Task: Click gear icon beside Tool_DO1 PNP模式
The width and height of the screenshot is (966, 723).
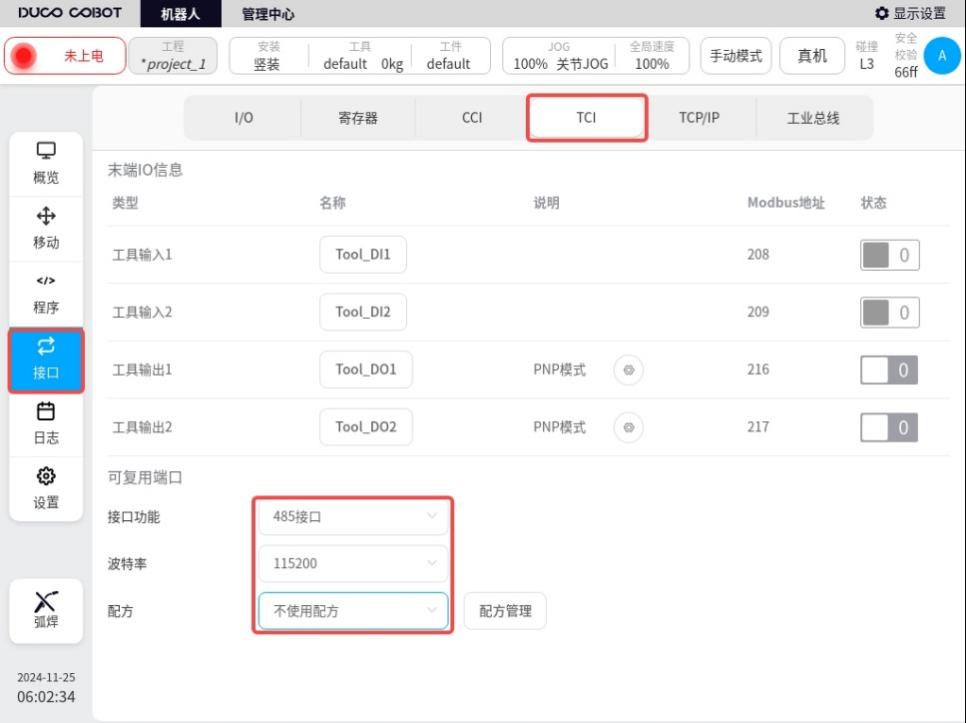Action: 628,370
